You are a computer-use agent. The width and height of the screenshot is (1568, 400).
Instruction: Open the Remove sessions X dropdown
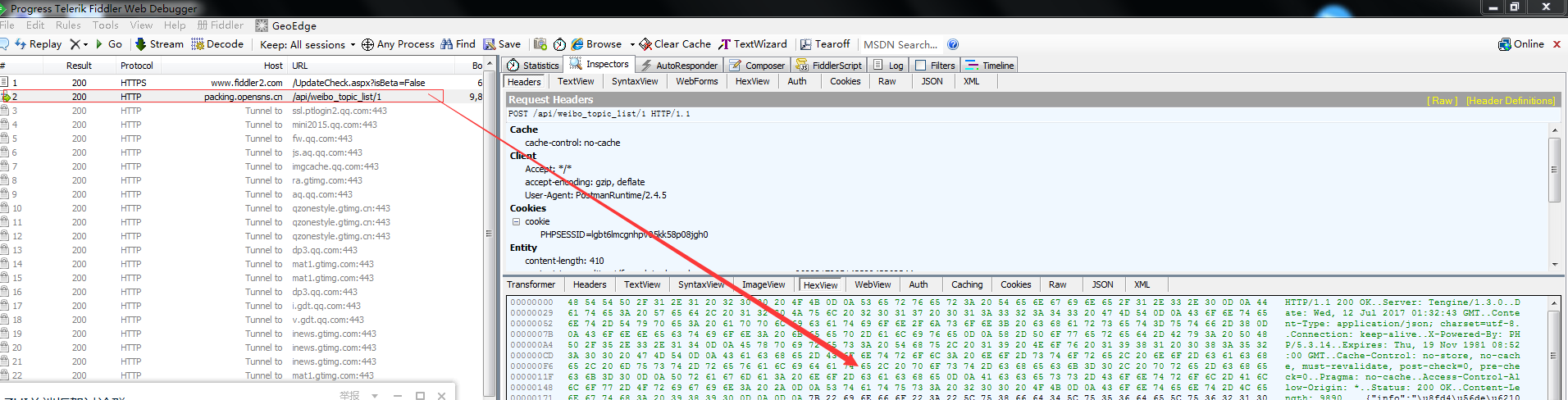tap(80, 44)
